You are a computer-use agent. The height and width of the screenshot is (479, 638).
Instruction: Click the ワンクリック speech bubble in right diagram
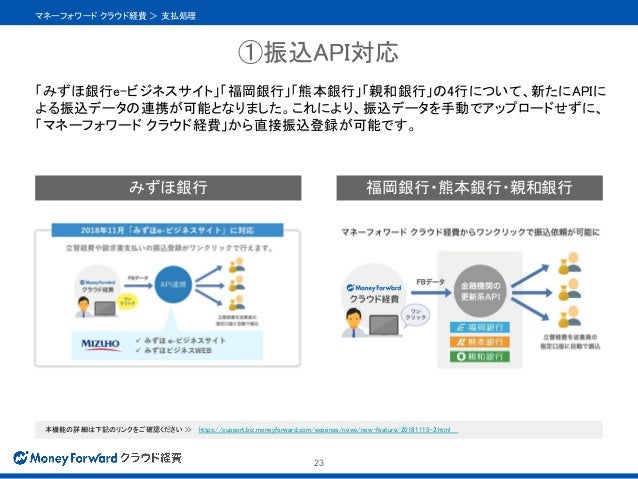(415, 315)
